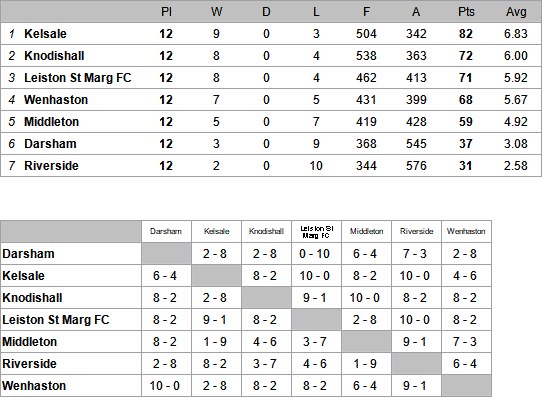Image resolution: width=545 pixels, height=407 pixels.
Task: Select Knodishall vs Middleton 10 - 0 result
Action: tap(365, 298)
